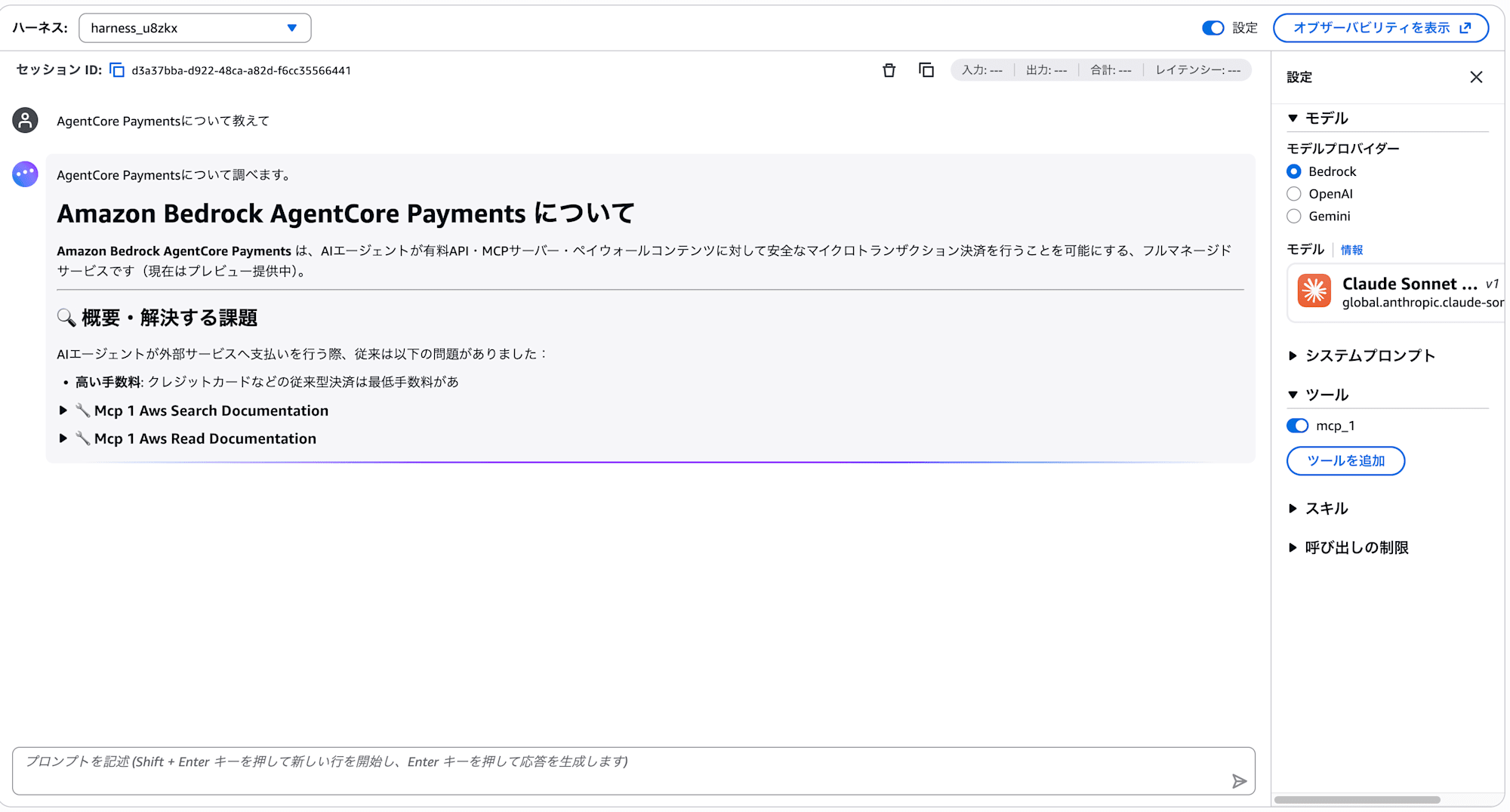The image size is (1510, 812).
Task: Open the モデル 情報 link
Action: 1351,251
